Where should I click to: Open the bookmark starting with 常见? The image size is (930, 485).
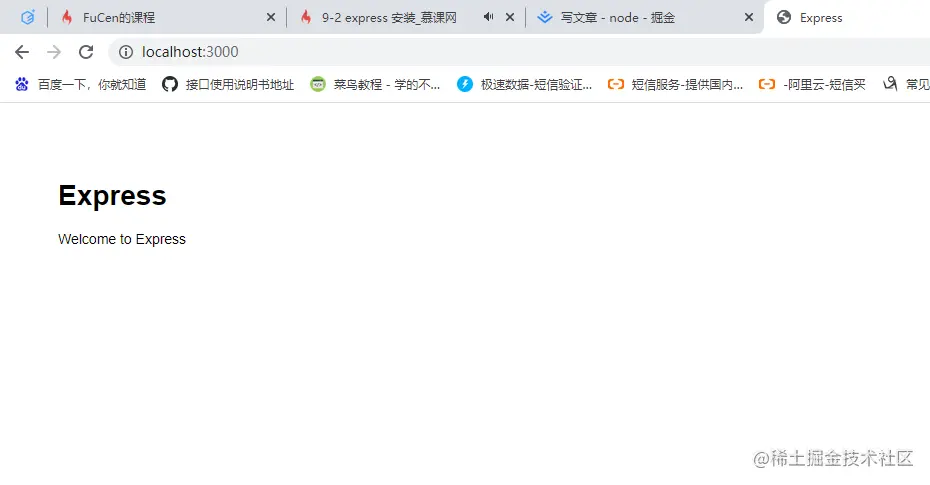pyautogui.click(x=906, y=85)
